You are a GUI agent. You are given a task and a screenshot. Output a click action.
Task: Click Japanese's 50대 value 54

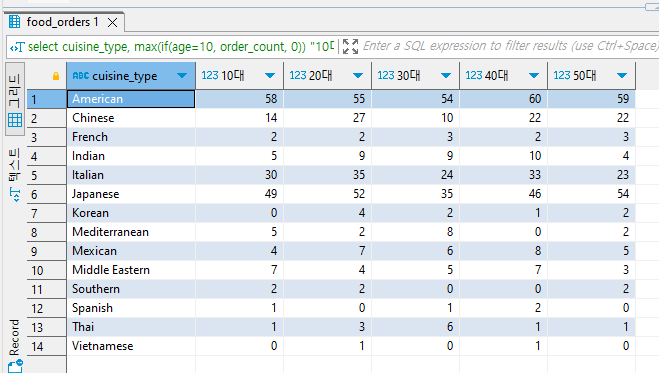point(591,194)
